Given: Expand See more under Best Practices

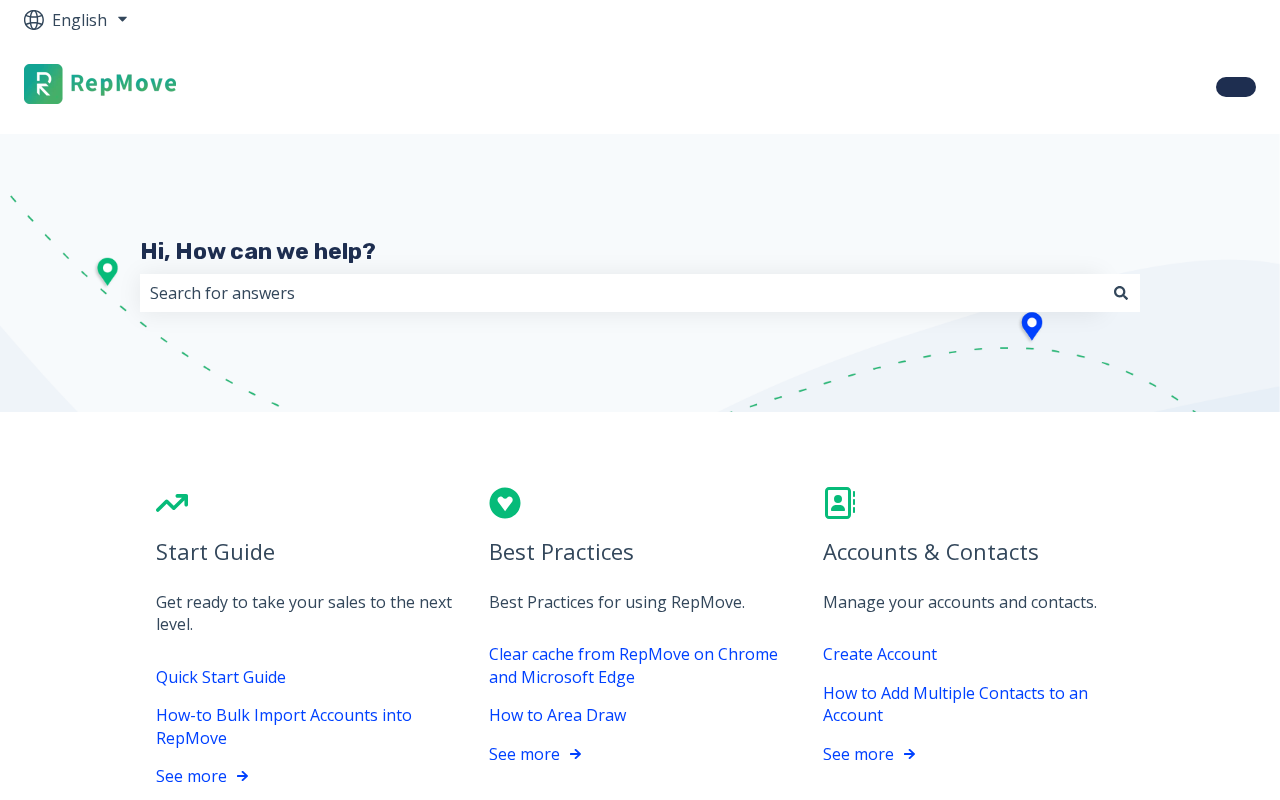Looking at the screenshot, I should (535, 754).
